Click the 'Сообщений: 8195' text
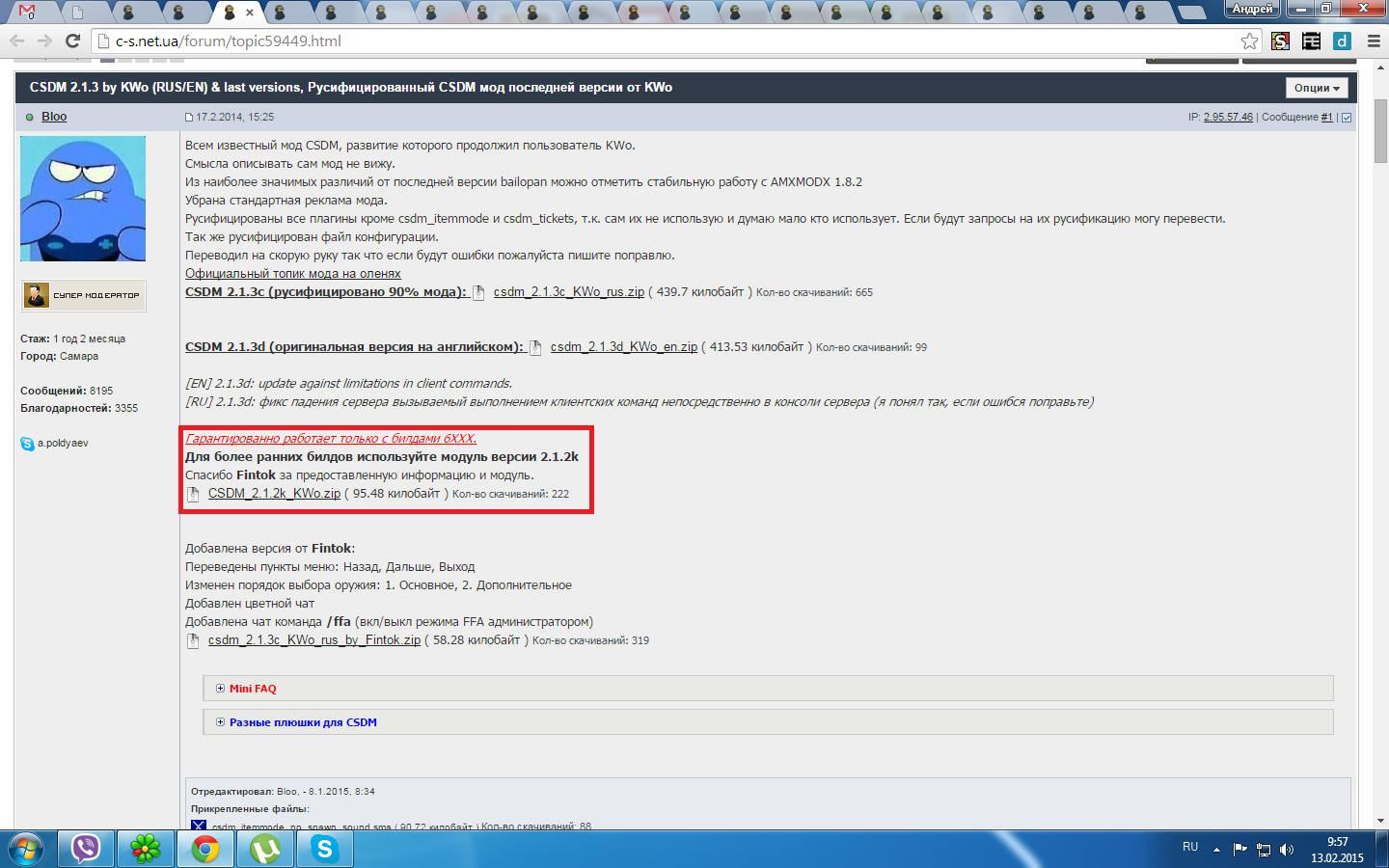Screen dimensions: 1389x868 (67, 392)
